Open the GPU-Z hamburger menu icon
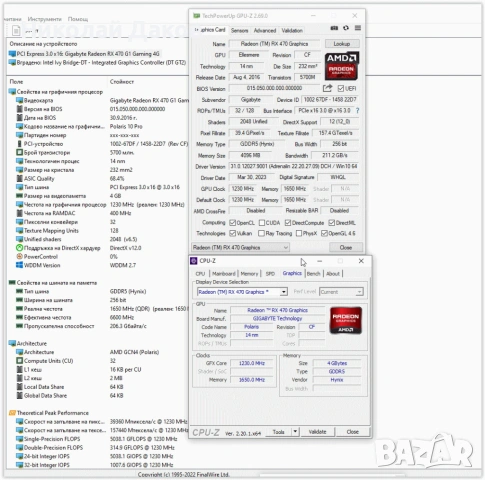485x480 pixels. (x=358, y=28)
